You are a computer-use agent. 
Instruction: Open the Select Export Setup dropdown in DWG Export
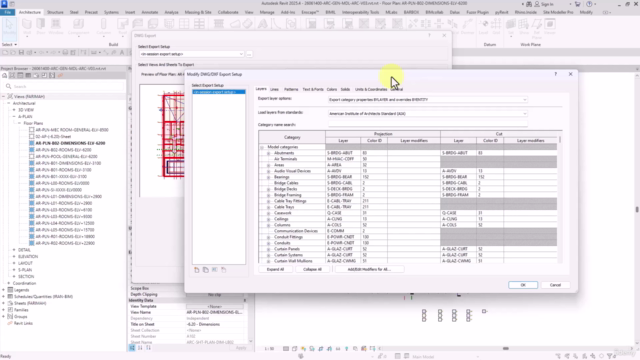point(191,54)
